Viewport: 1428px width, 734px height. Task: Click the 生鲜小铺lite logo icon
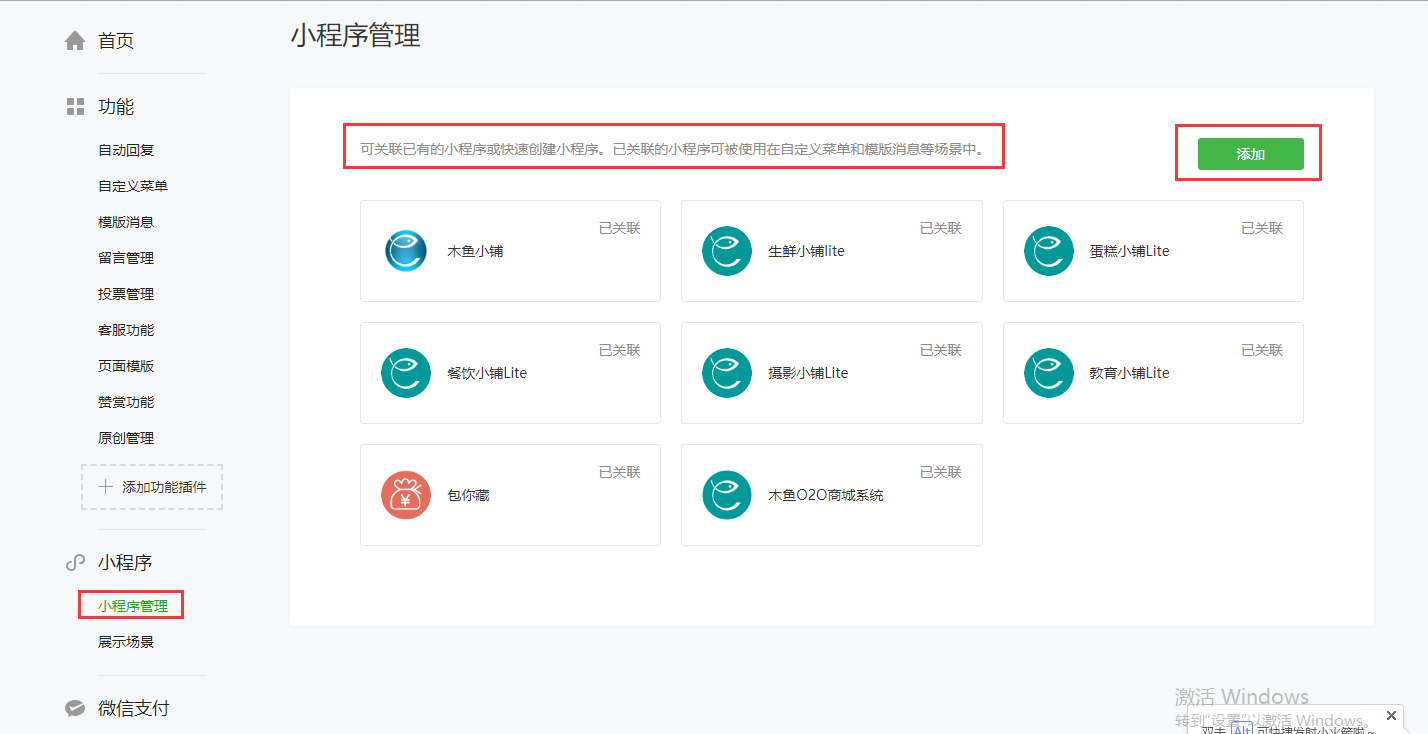pos(727,251)
